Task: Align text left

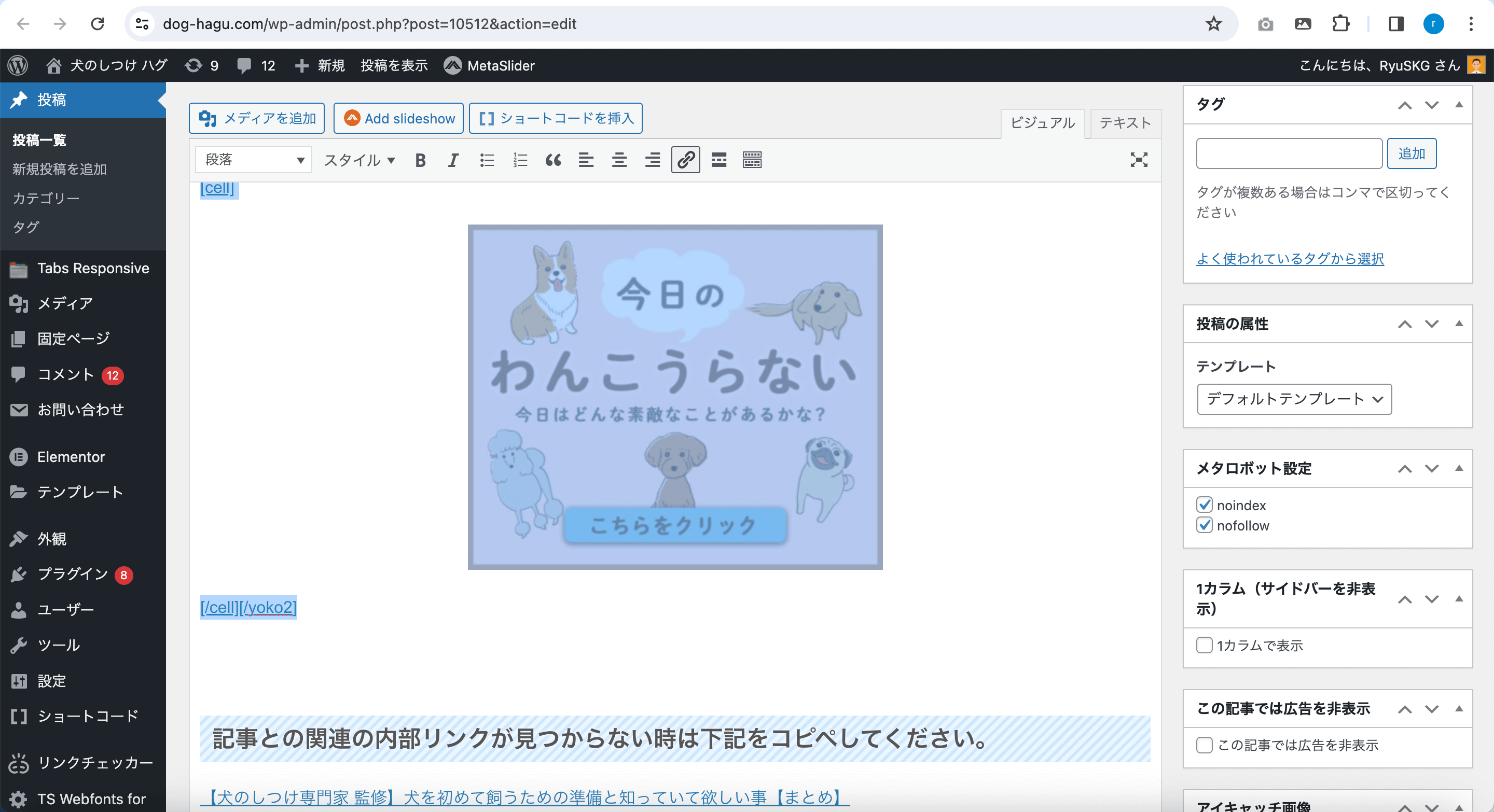Action: (586, 160)
